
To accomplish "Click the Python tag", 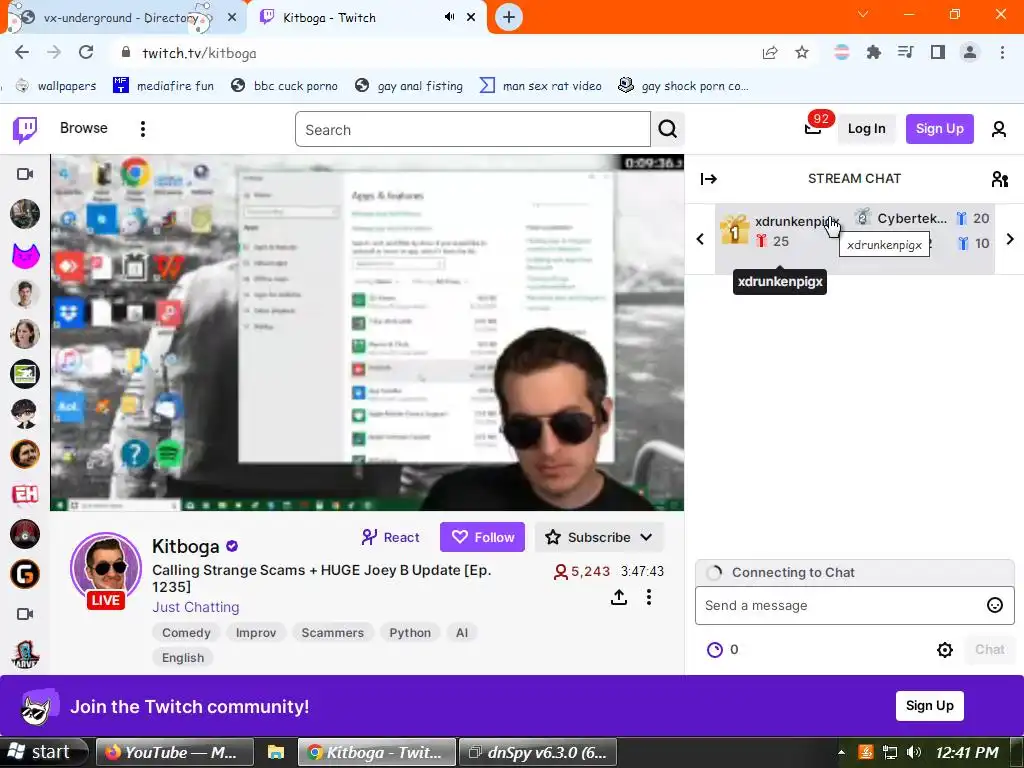I will tap(410, 633).
